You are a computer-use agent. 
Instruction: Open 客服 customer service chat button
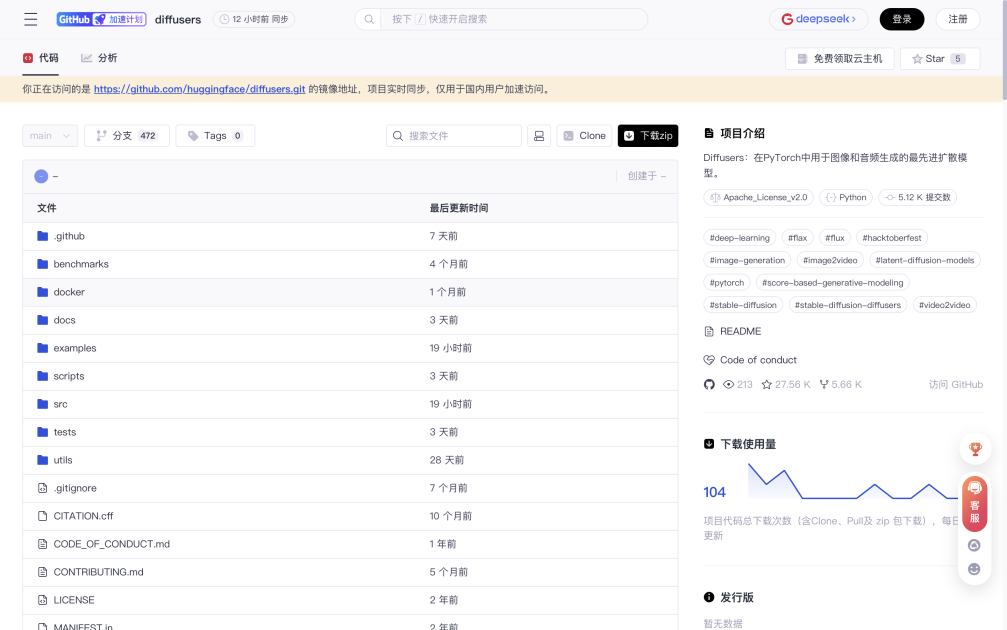click(975, 503)
